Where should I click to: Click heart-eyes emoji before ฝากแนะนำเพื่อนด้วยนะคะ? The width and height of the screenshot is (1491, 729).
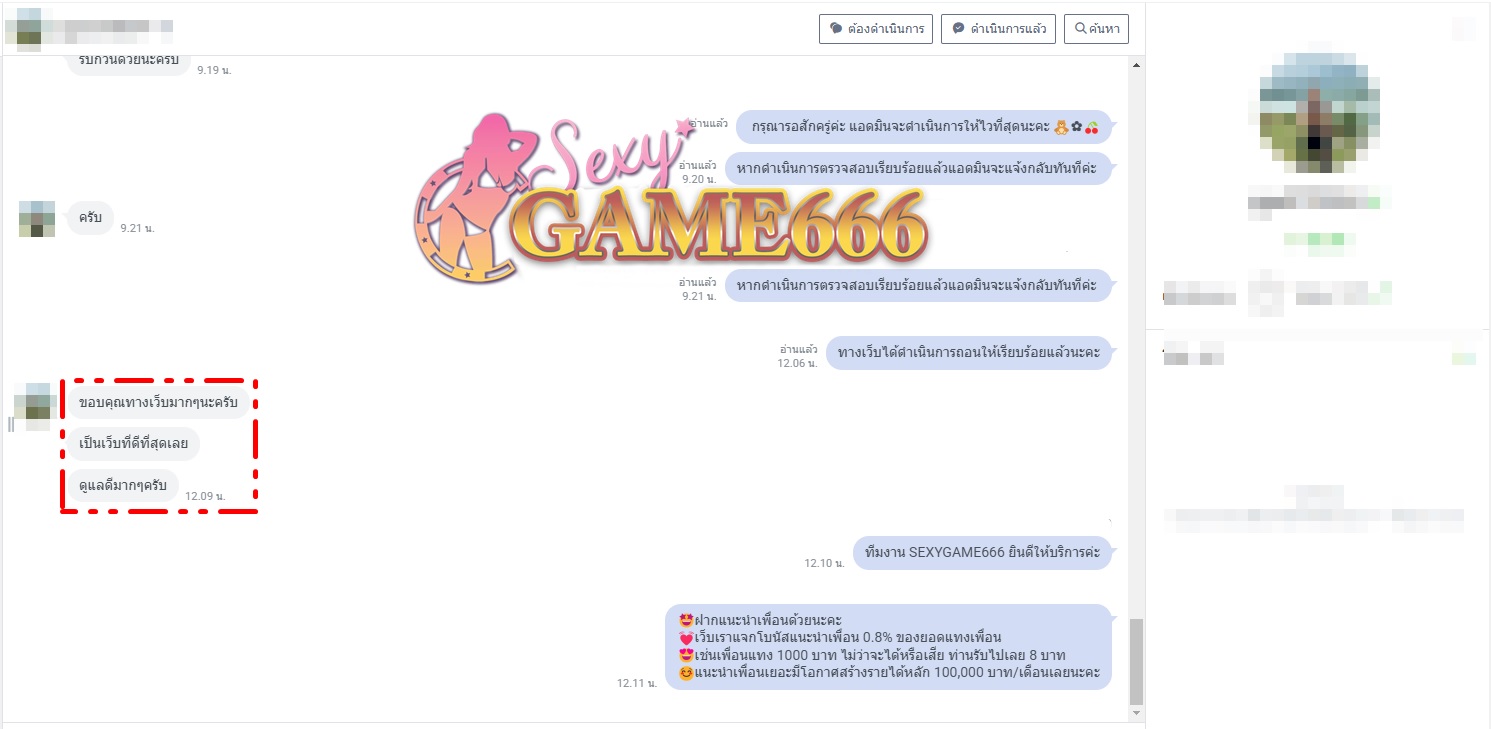686,621
